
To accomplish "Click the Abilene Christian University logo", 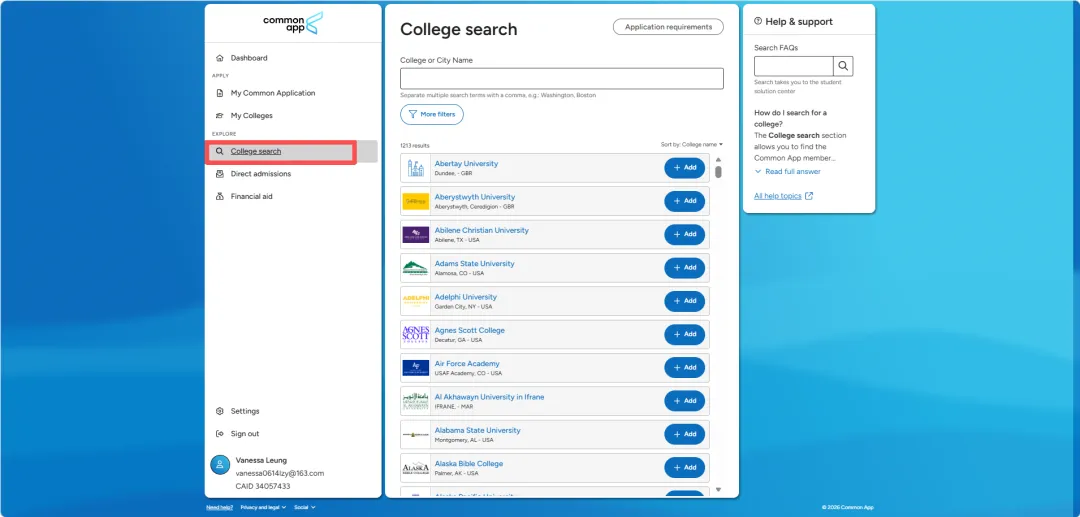I will tap(416, 234).
